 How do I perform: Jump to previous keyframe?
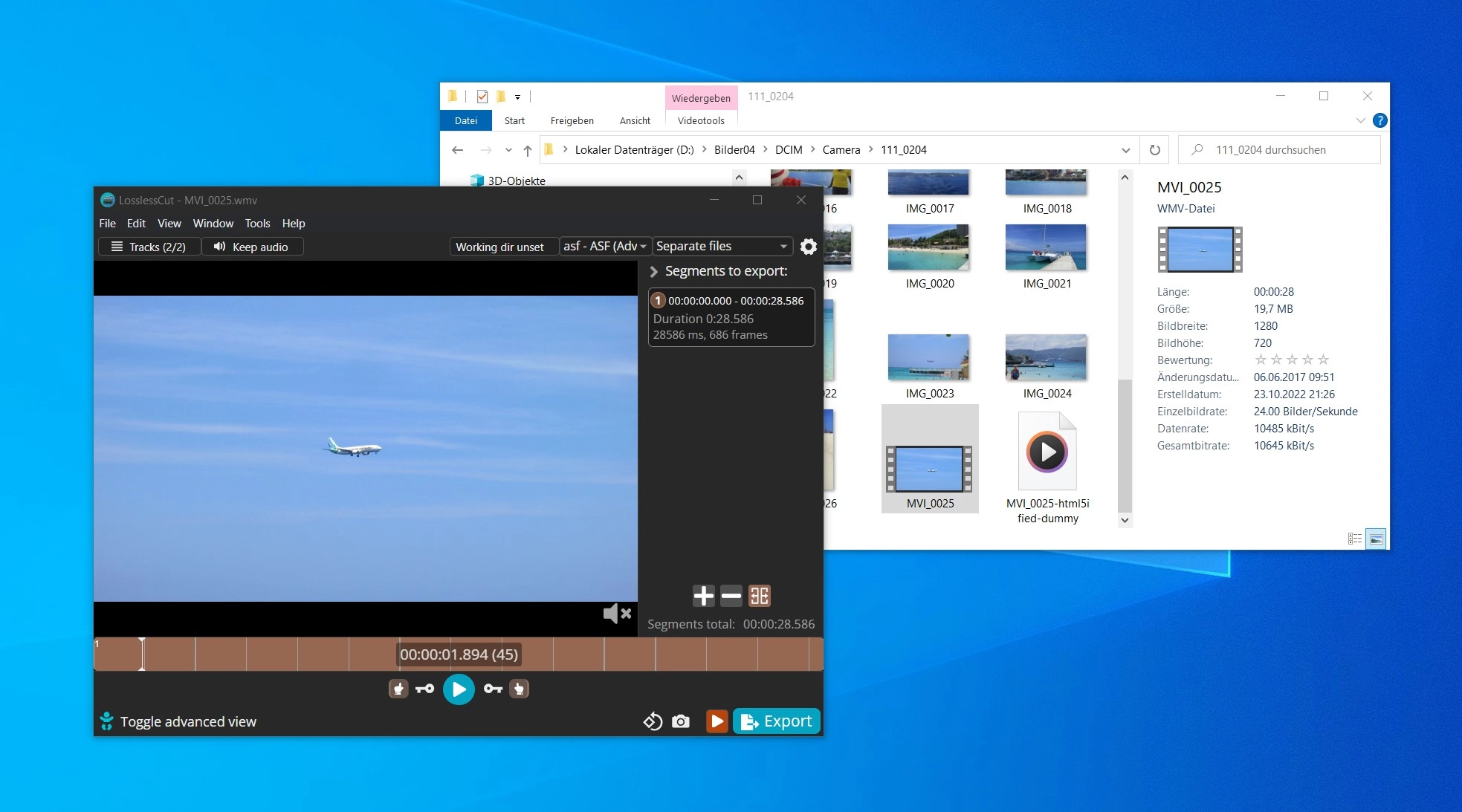coord(425,689)
